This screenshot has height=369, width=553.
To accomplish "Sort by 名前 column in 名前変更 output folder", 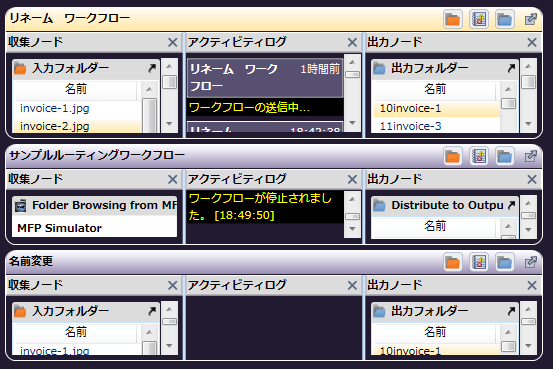I will coord(435,332).
